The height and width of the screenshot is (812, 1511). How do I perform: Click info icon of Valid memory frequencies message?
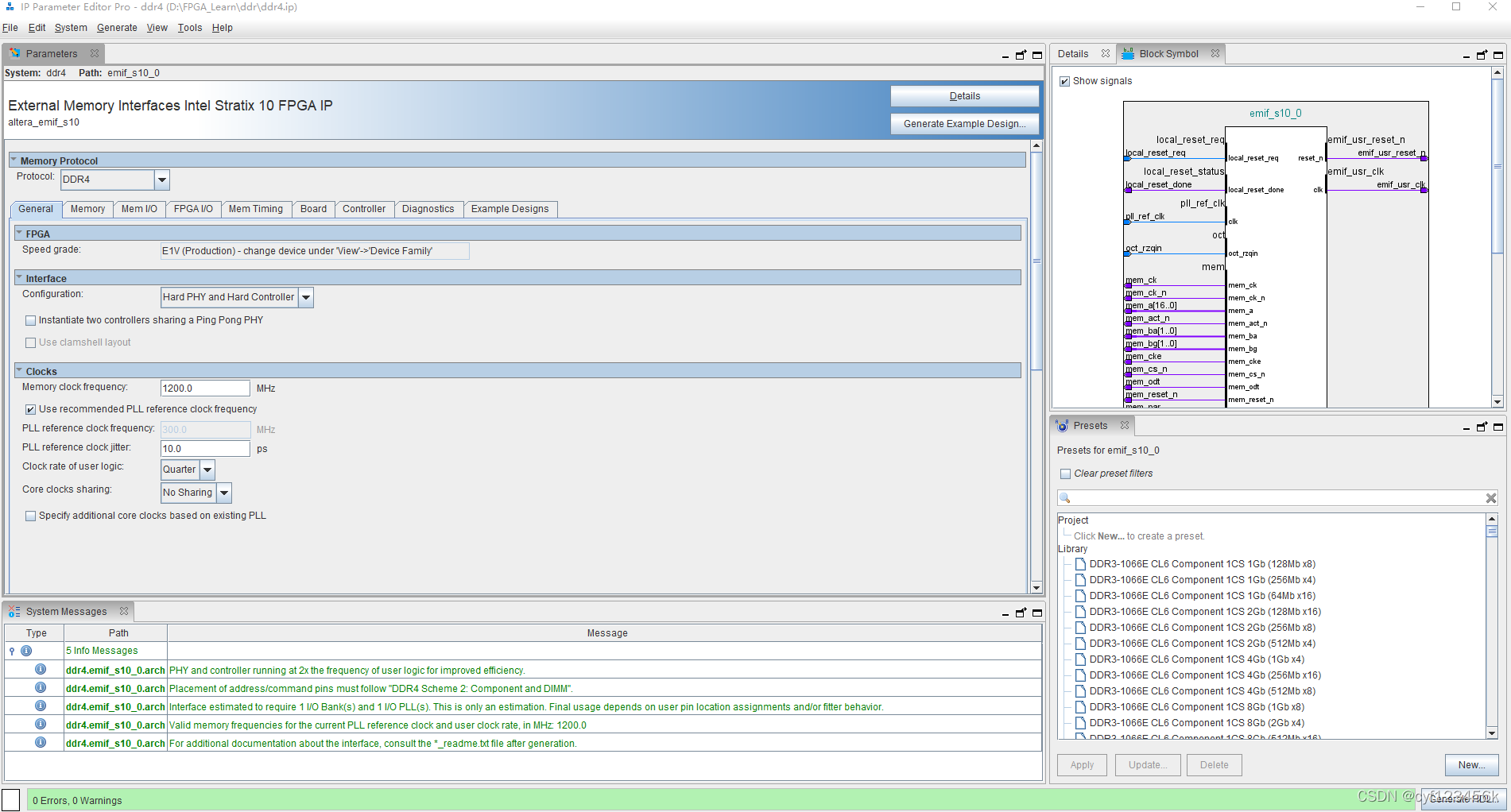(41, 724)
